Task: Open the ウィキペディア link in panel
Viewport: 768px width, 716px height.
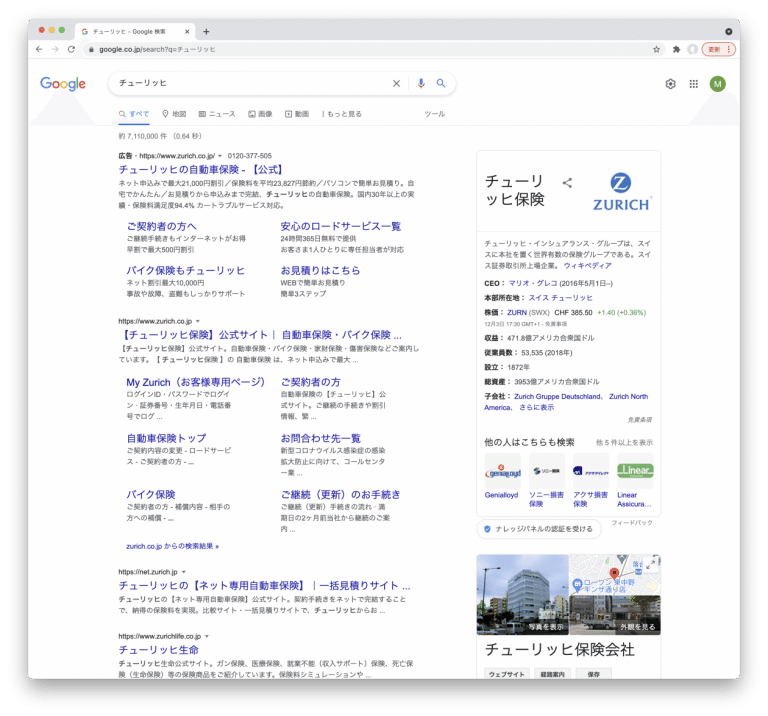Action: click(587, 265)
